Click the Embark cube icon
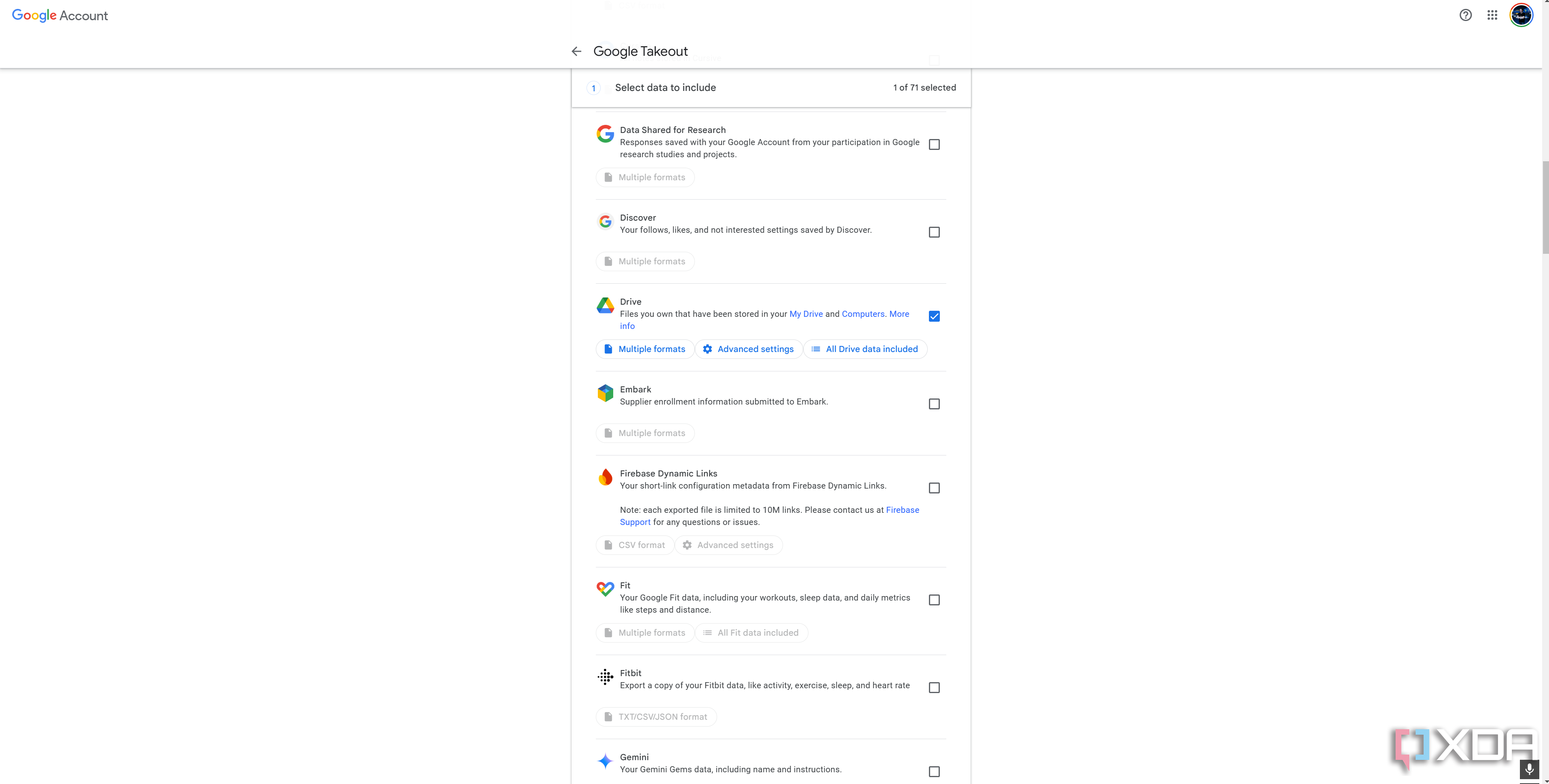 (605, 393)
